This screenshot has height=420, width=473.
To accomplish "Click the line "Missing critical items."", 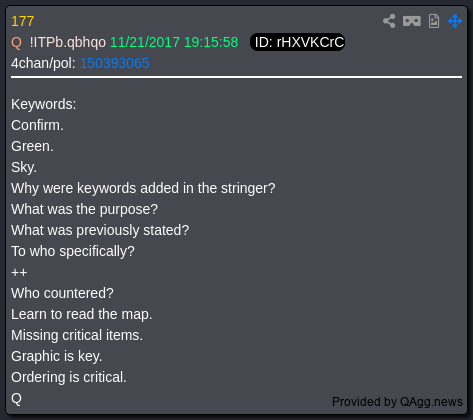I will click(77, 335).
